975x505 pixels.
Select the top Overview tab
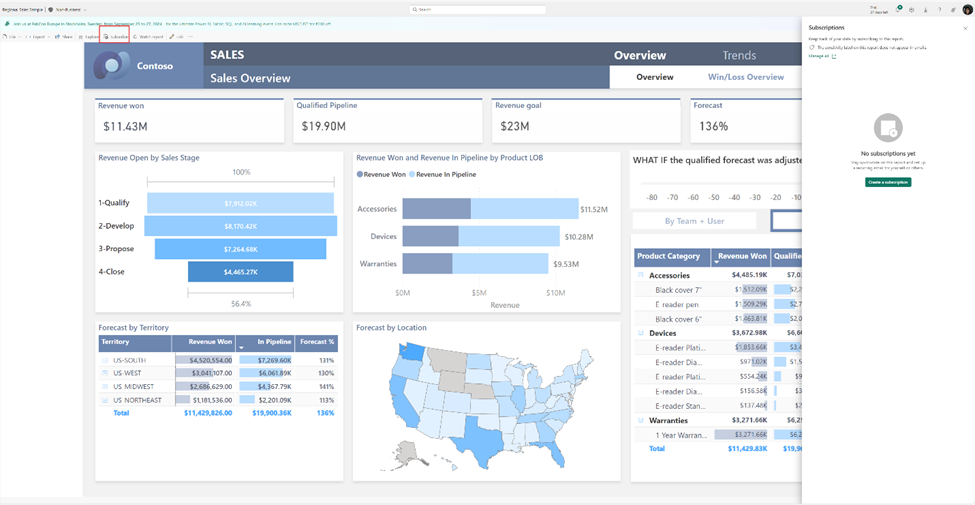[x=640, y=55]
